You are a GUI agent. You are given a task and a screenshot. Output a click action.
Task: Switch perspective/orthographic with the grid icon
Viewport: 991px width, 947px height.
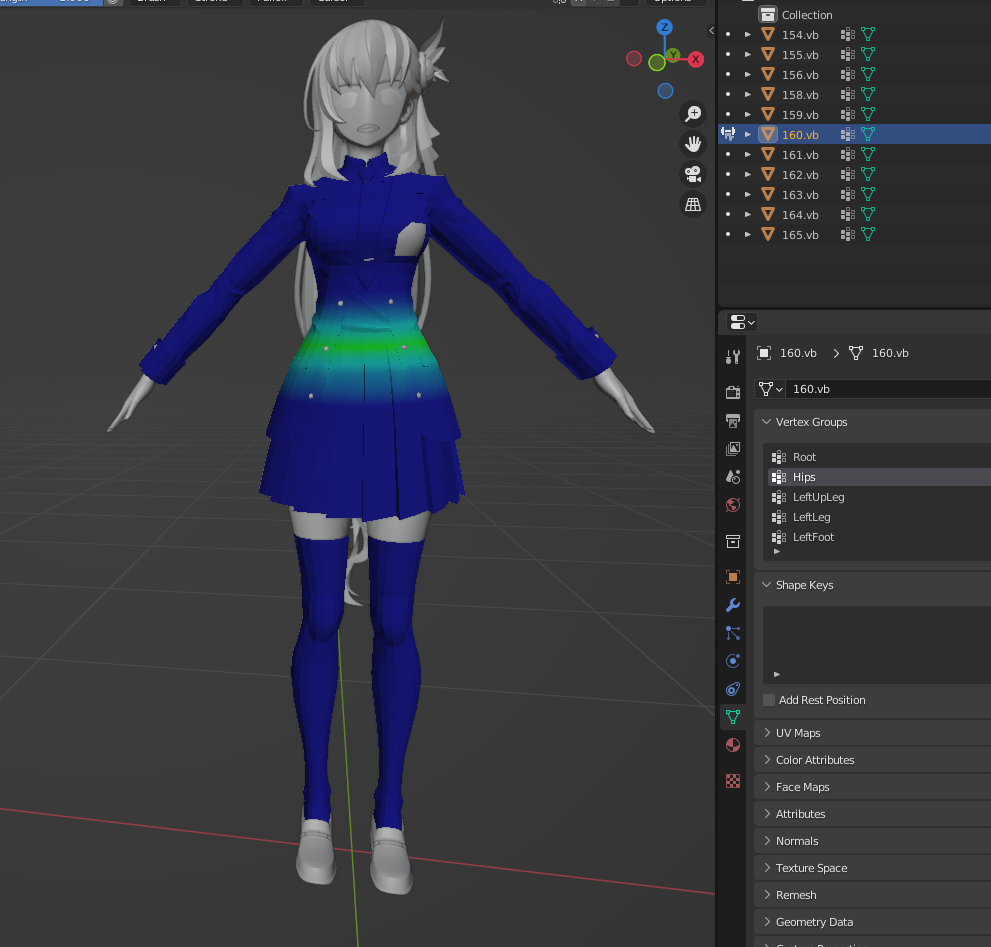[x=693, y=204]
